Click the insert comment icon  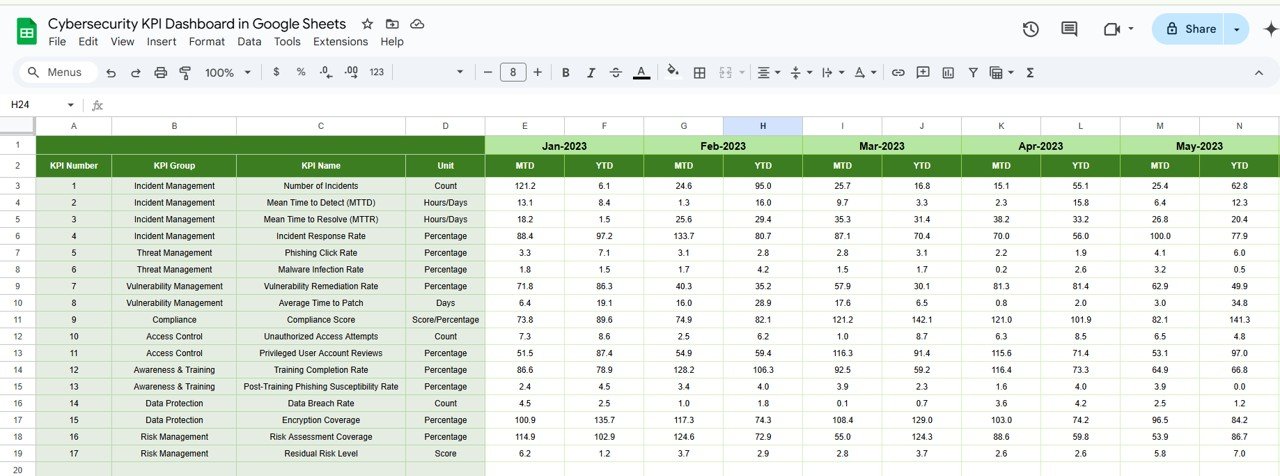(x=923, y=72)
